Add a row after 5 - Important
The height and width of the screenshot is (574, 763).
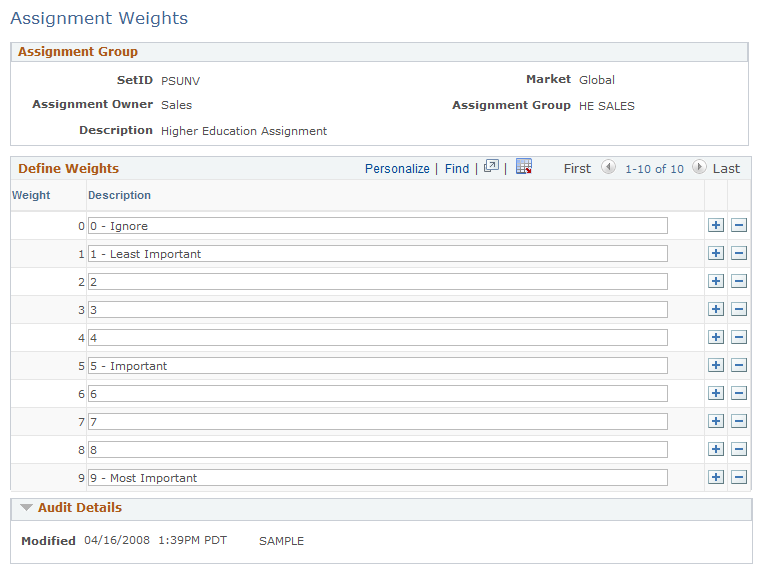pos(716,365)
